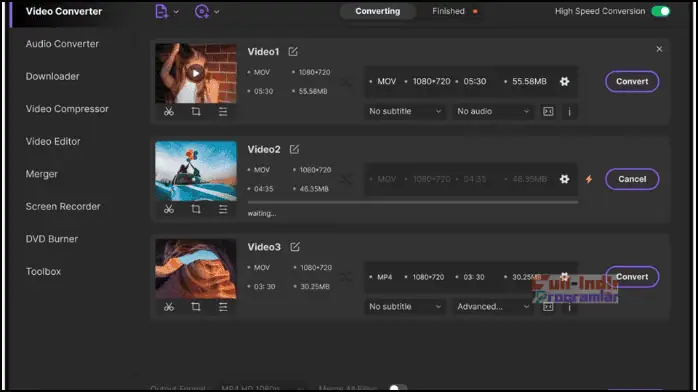Crop Video2 with crop icon
Image resolution: width=698 pixels, height=392 pixels.
tap(196, 209)
